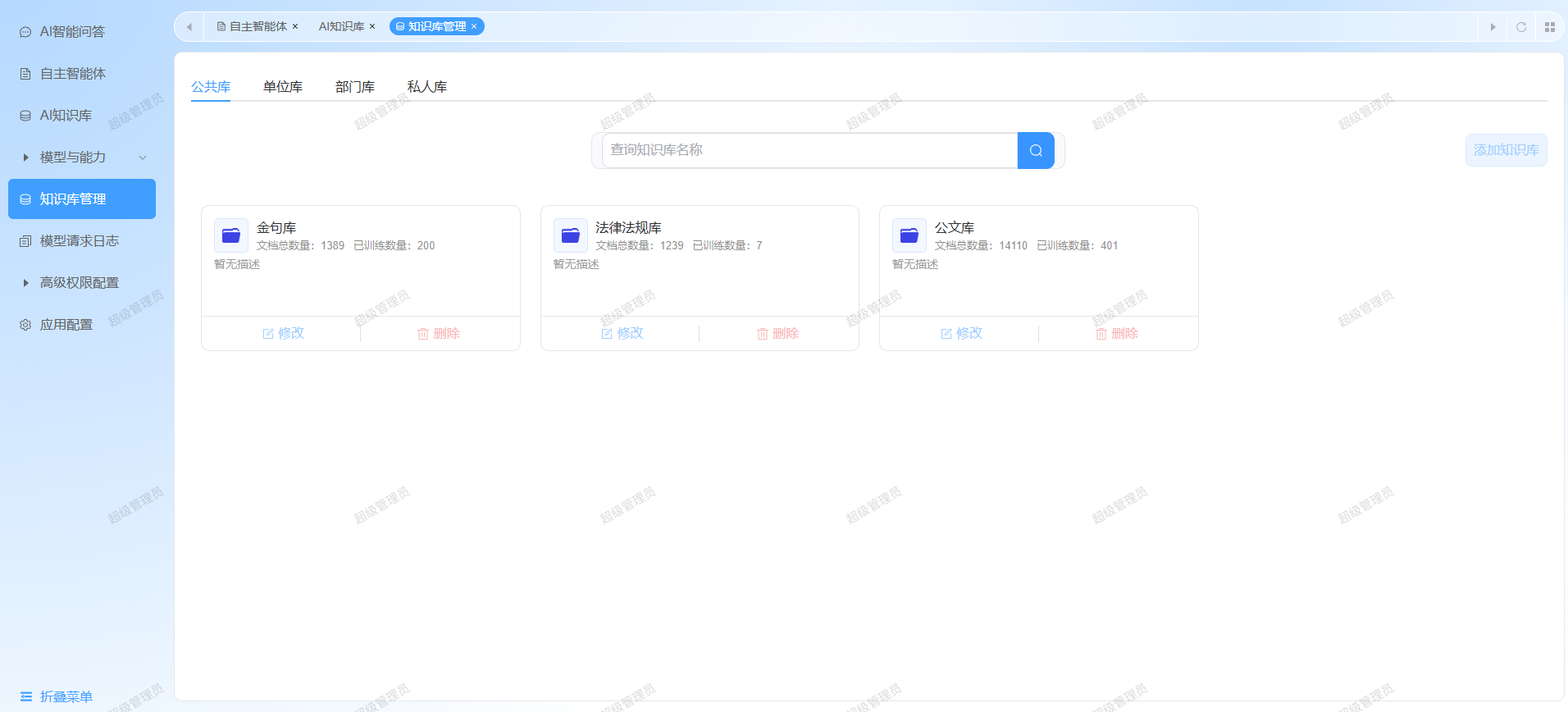1568x712 pixels.
Task: Expand the 模型与能力 menu triangle
Action: pyautogui.click(x=26, y=157)
